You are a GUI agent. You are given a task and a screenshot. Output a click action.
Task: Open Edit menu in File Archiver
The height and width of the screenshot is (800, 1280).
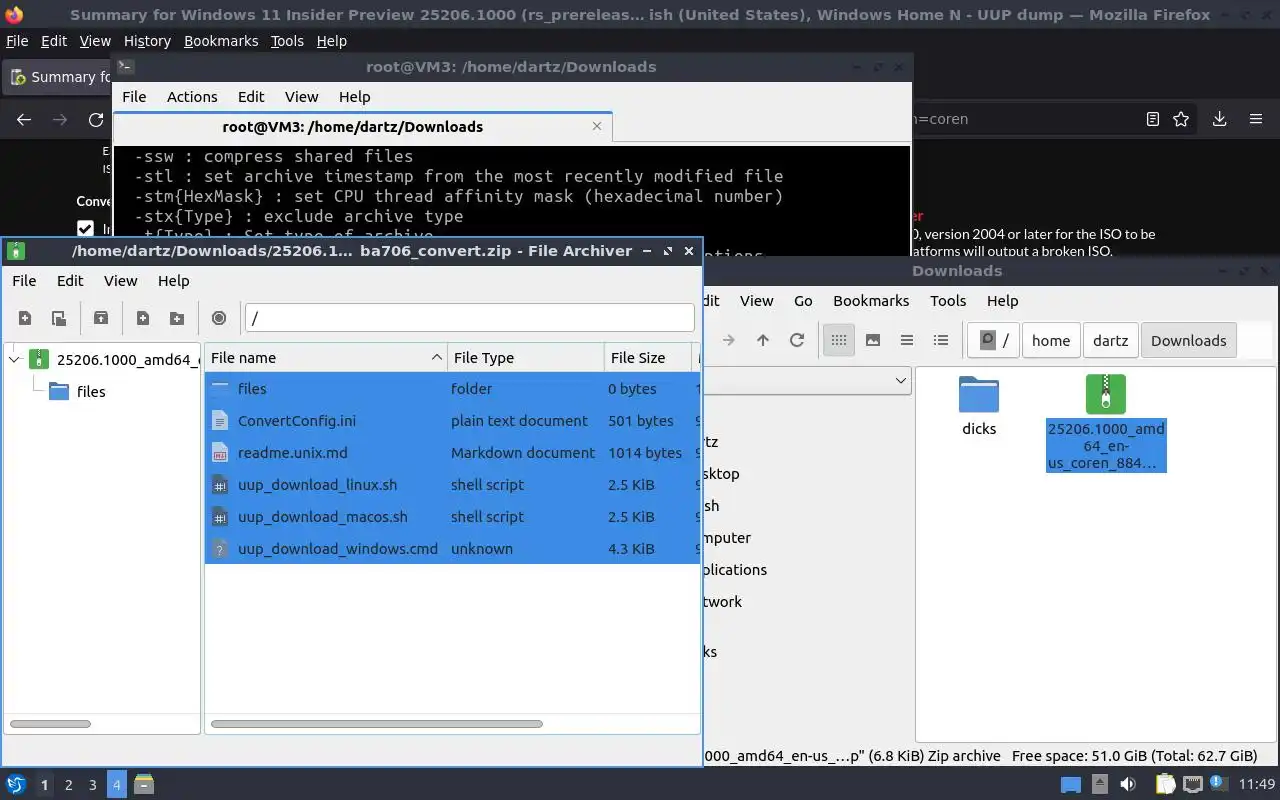70,281
